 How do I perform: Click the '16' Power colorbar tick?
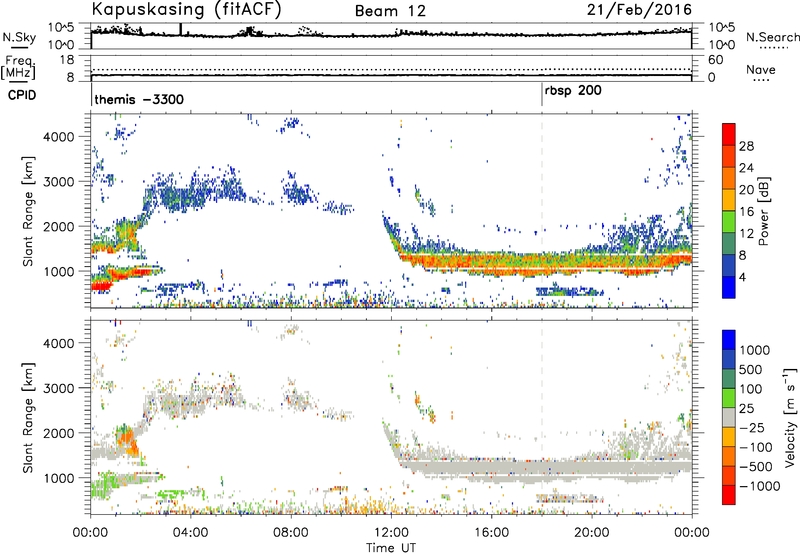pyautogui.click(x=746, y=212)
